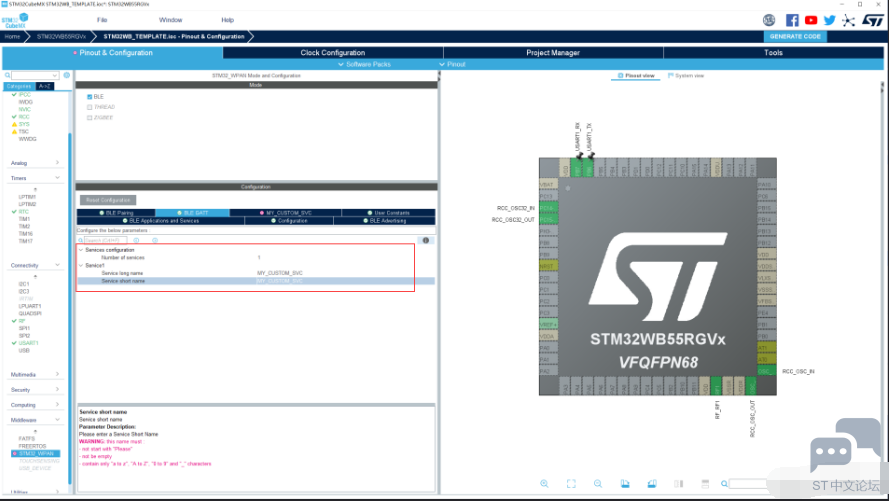
Task: Click the parameter info icon
Action: [x=426, y=240]
